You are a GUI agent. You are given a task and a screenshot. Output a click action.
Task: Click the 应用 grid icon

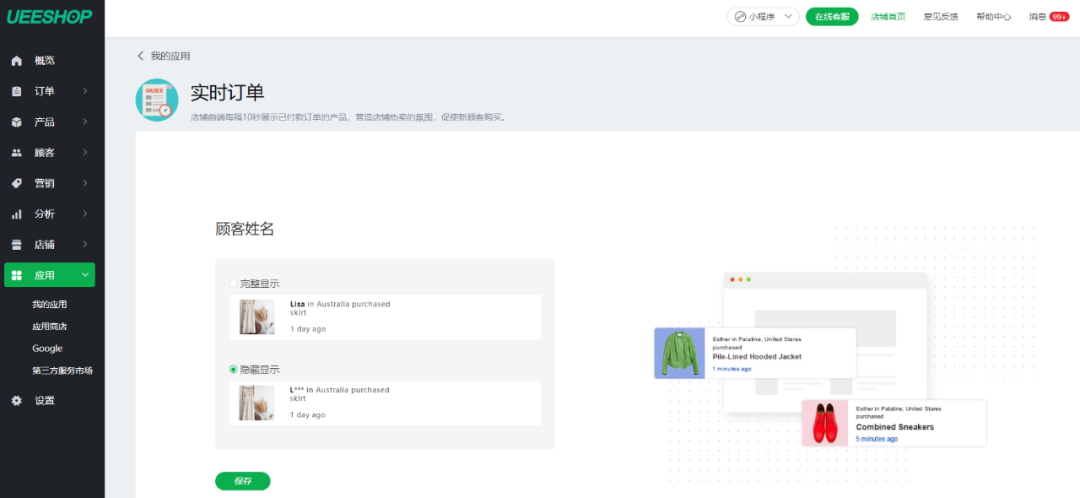(x=17, y=275)
